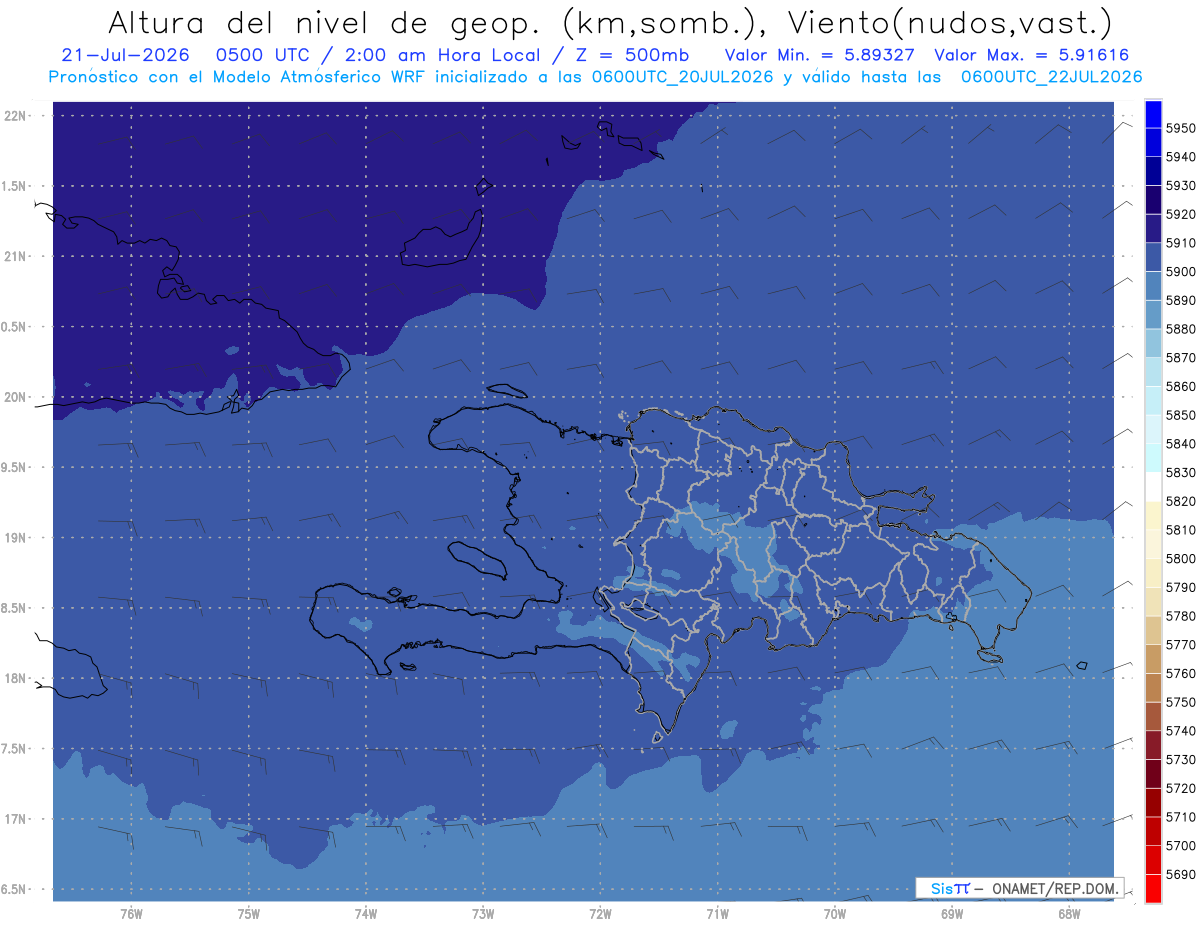Click the colorbar label '5810'
1200x927 pixels.
click(1180, 530)
